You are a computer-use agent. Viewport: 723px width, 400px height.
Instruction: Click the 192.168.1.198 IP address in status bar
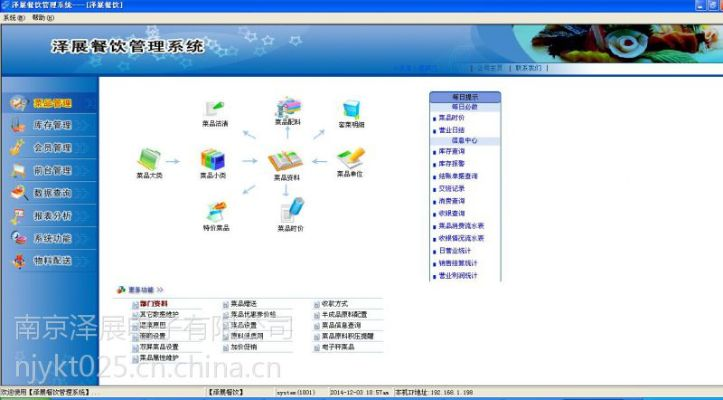(450, 392)
